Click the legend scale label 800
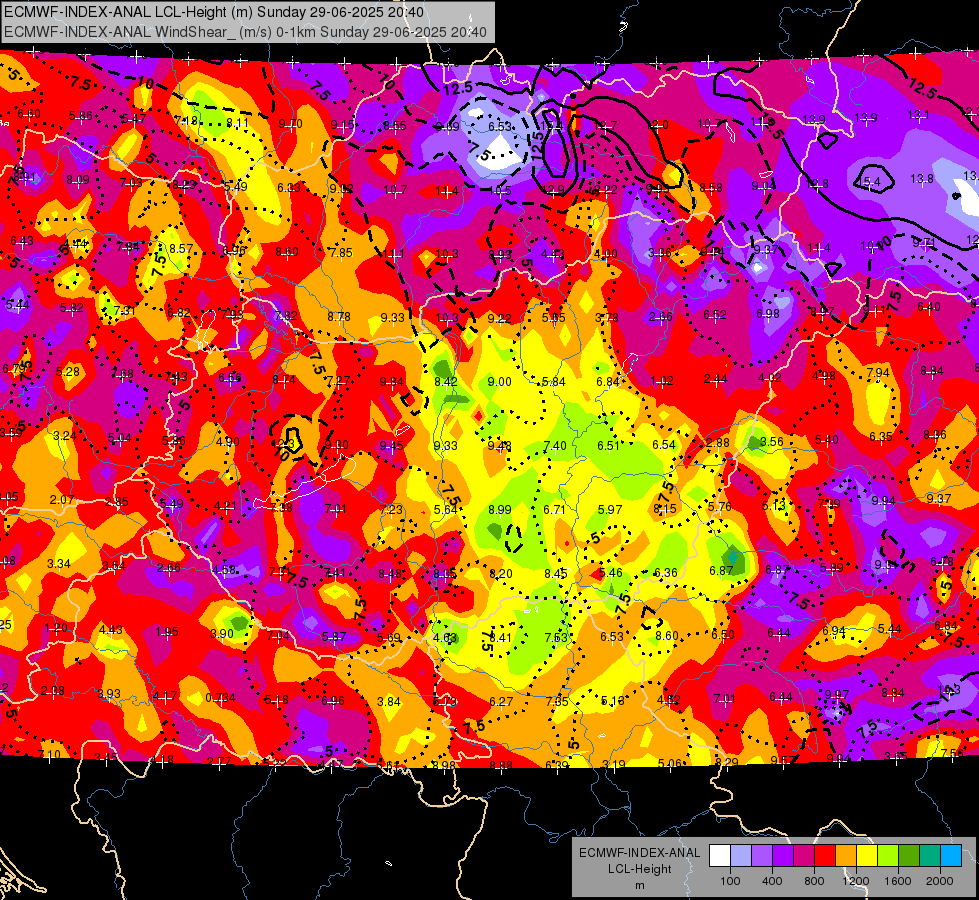The width and height of the screenshot is (979, 900). [x=814, y=881]
